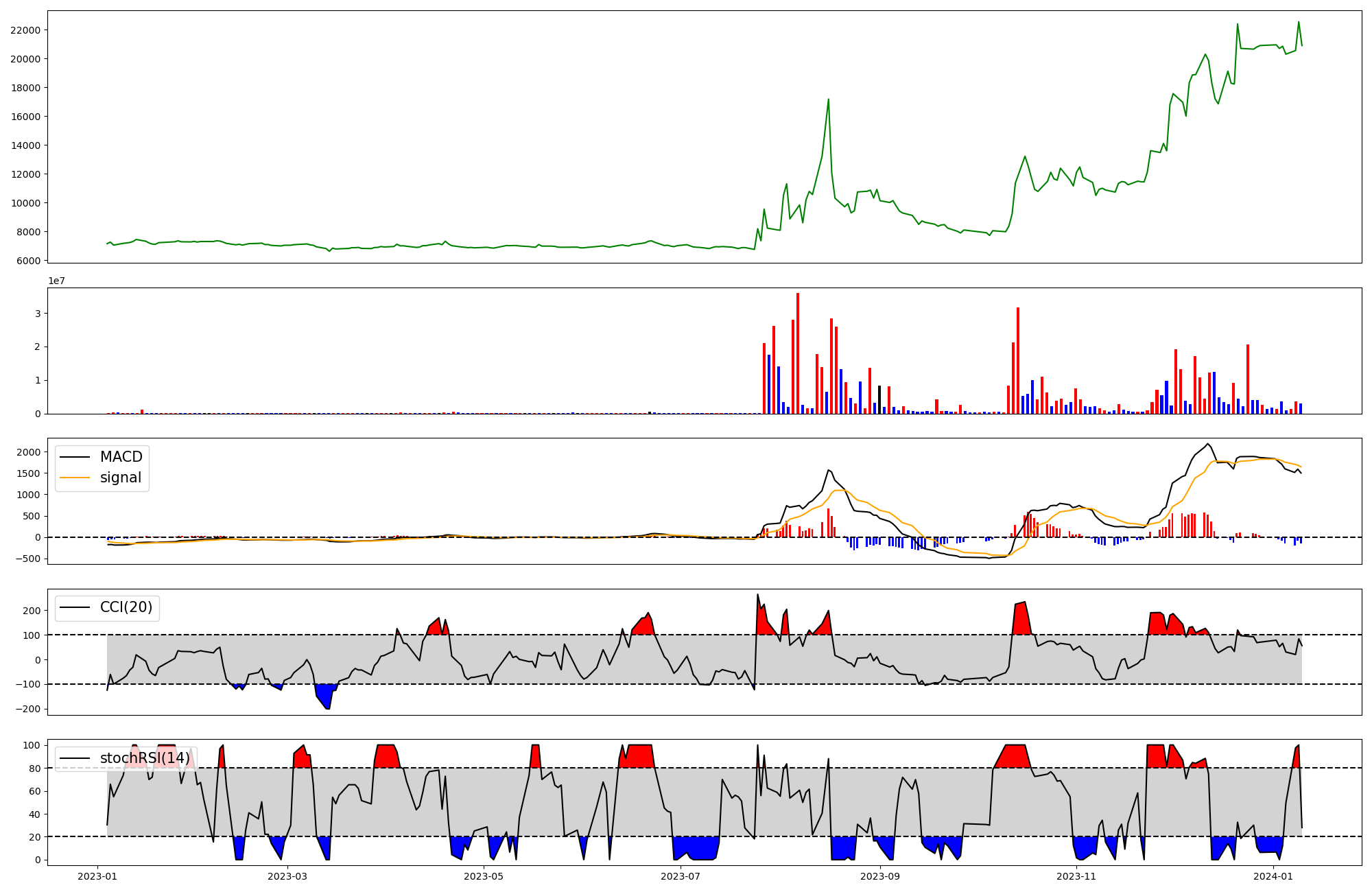Click the 2023-11 date tick label
The image size is (1372, 892).
(1077, 876)
